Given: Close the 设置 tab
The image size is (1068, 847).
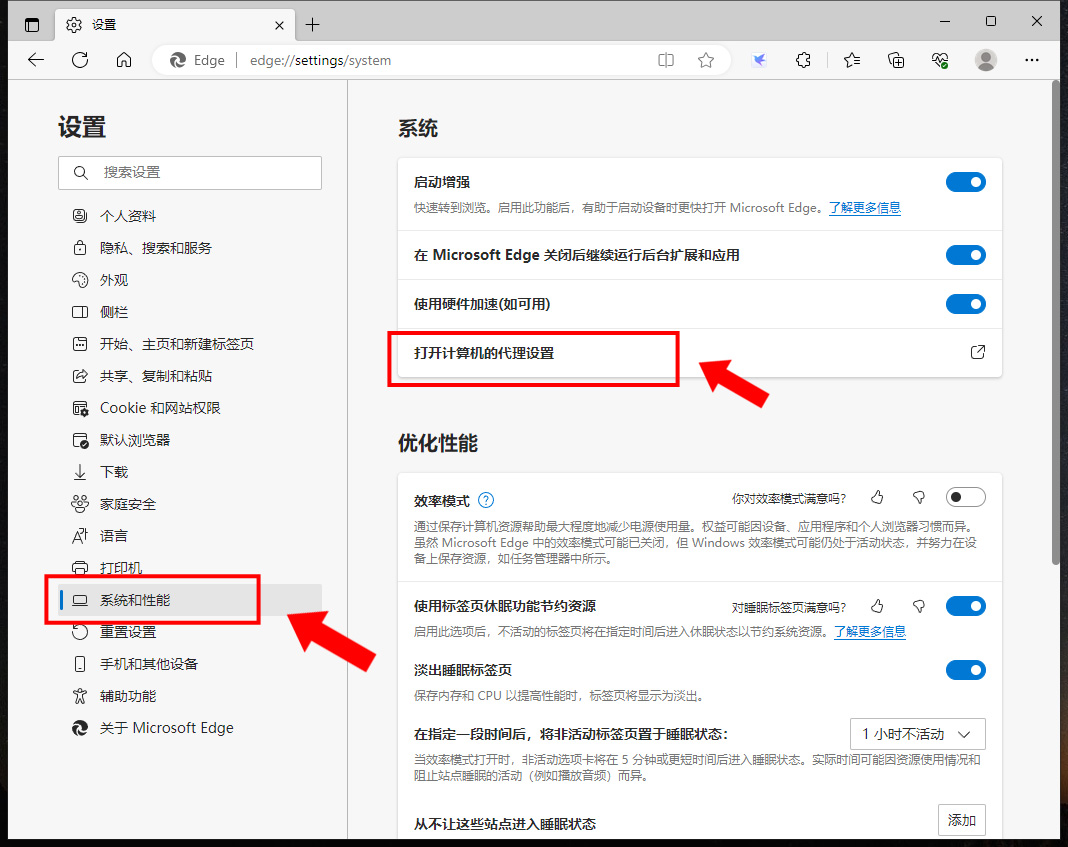Looking at the screenshot, I should click(x=279, y=25).
